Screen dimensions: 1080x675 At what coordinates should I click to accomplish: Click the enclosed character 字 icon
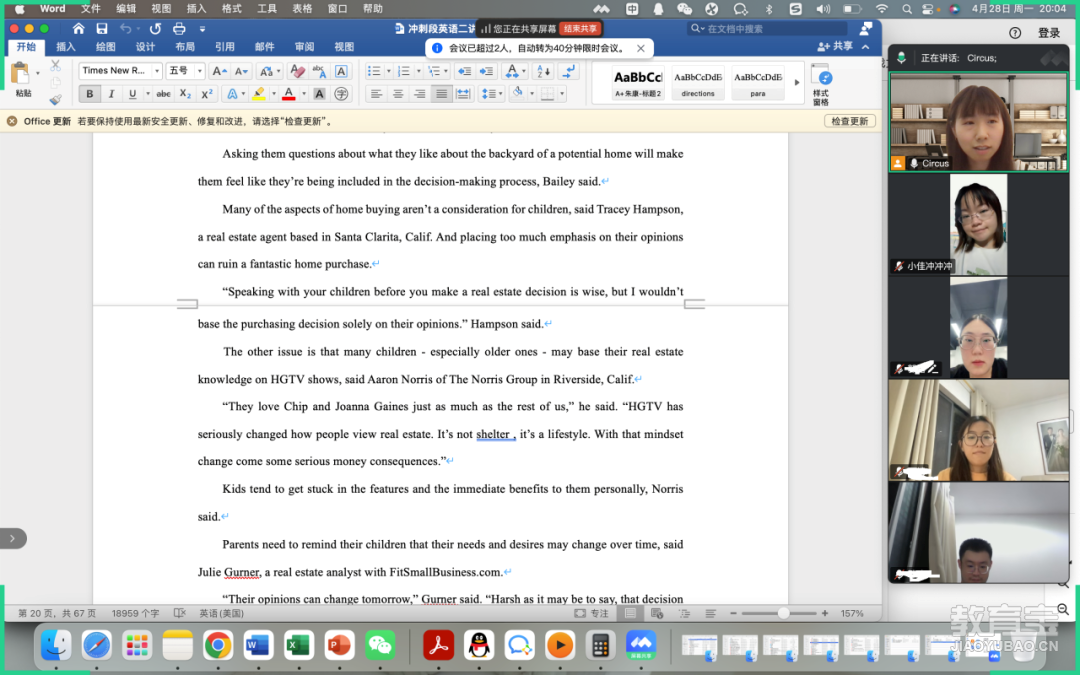341,94
